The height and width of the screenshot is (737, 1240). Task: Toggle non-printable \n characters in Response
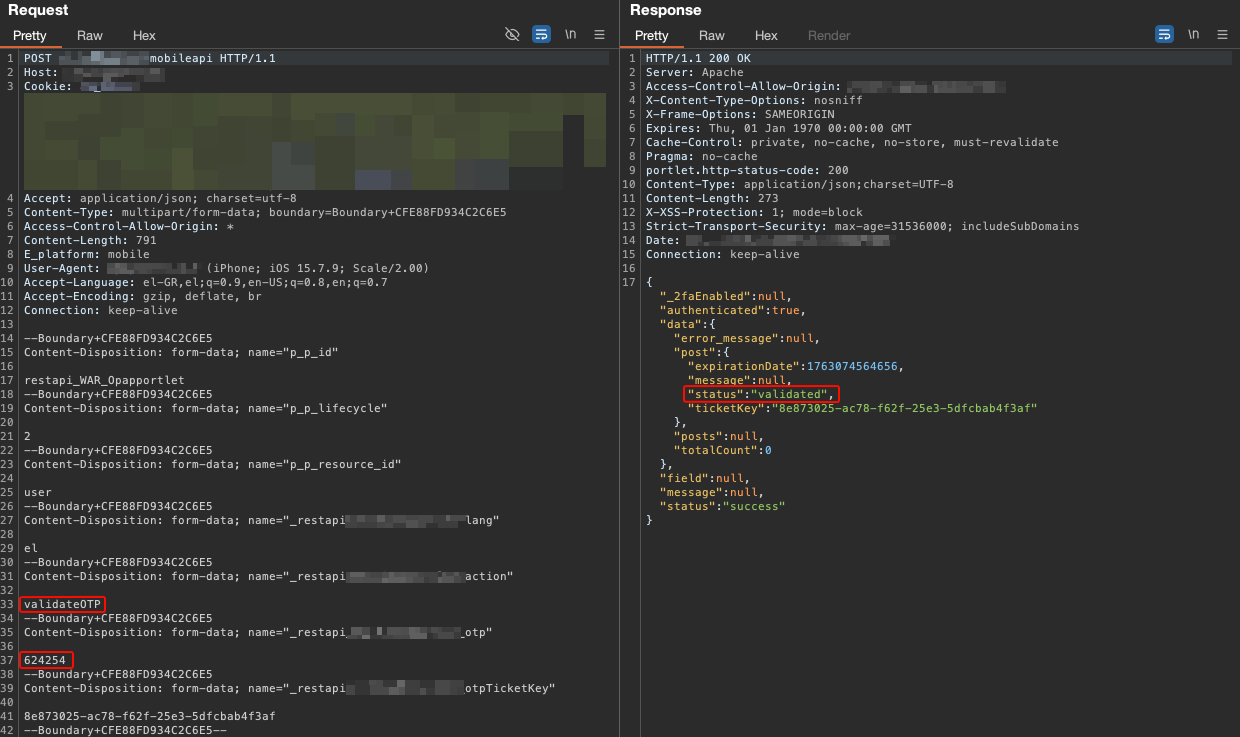point(1193,34)
